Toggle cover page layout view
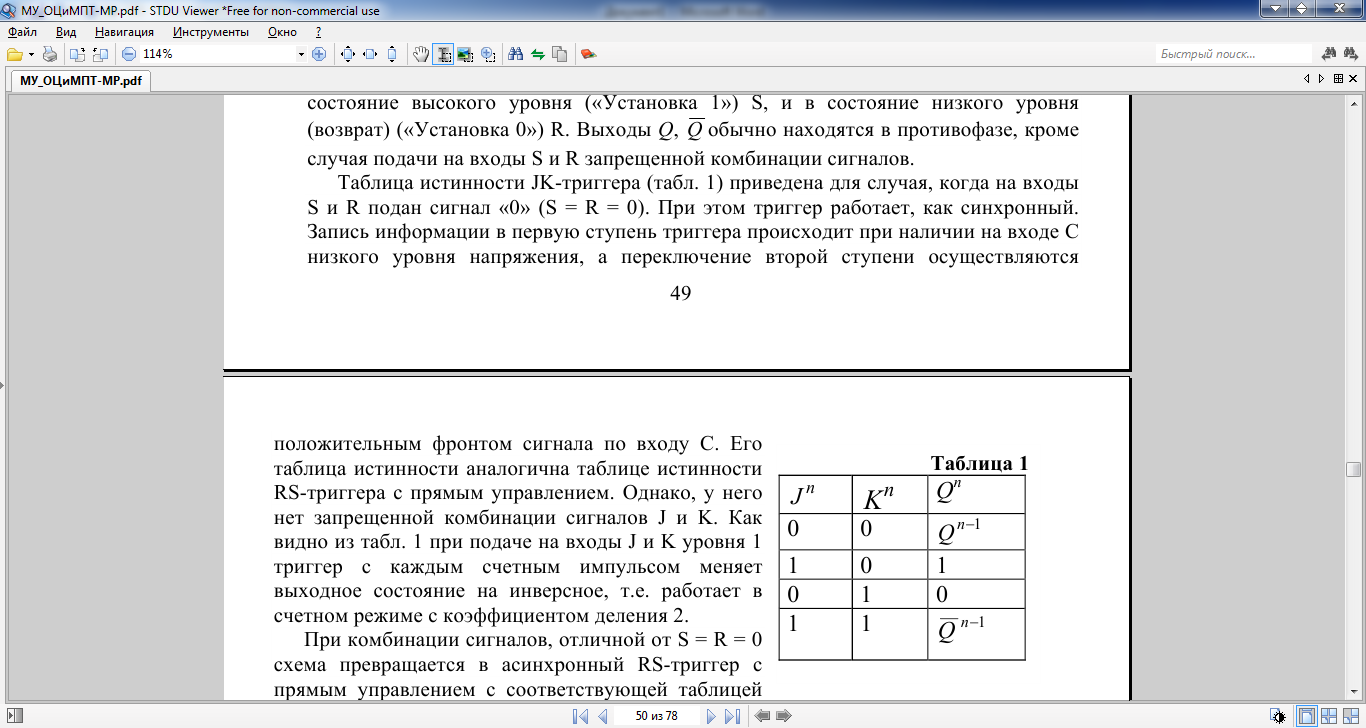Viewport: 1366px width, 728px height. pos(1350,716)
